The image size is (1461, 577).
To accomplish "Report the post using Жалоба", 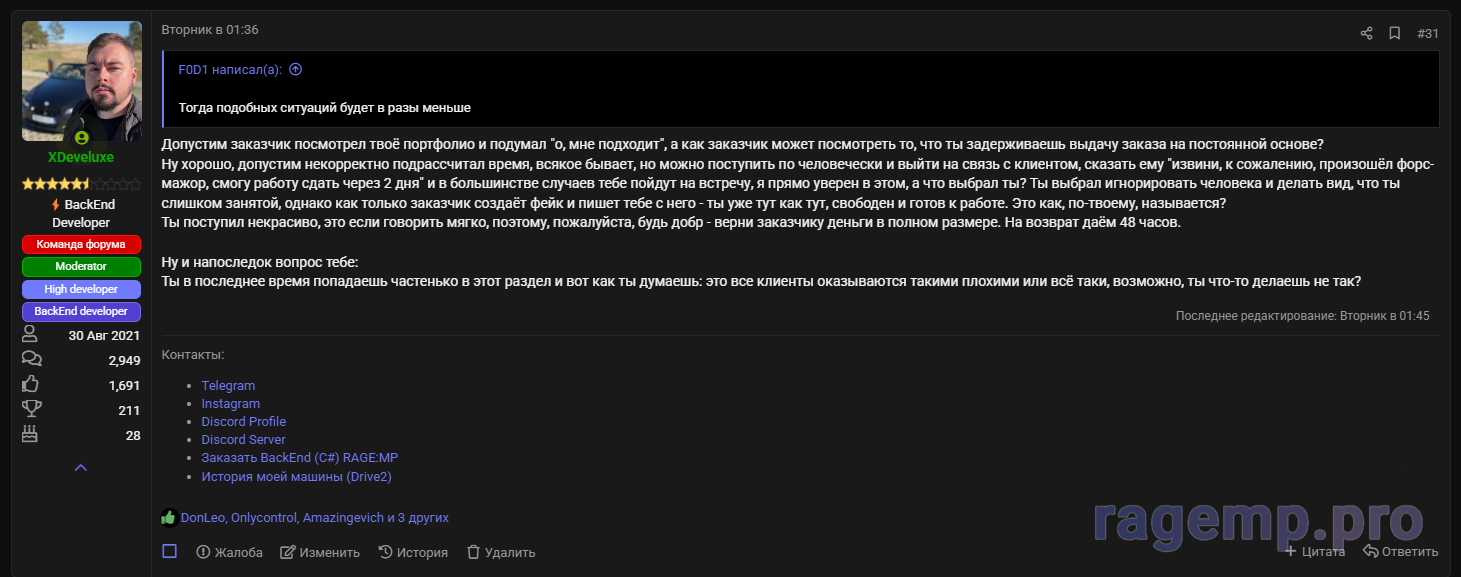I will (229, 552).
